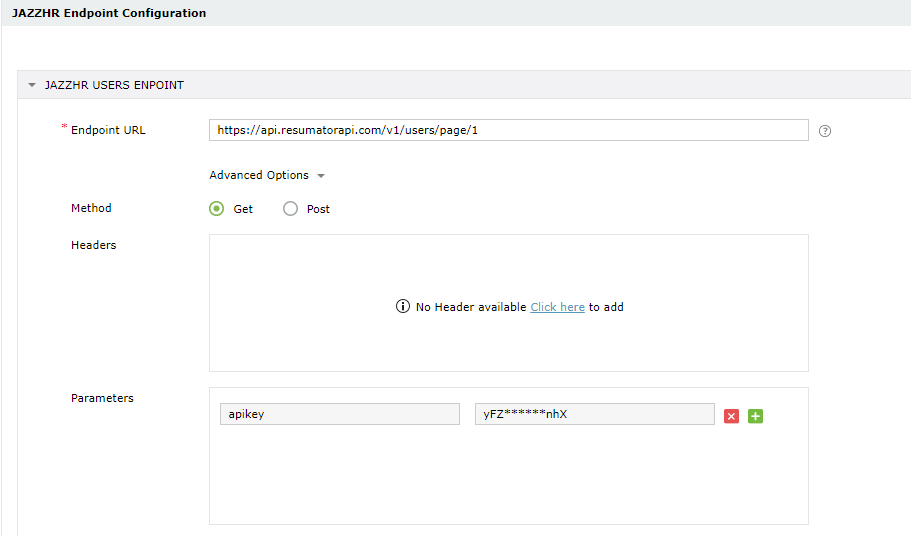
Task: Select the Get method radio button
Action: click(216, 208)
